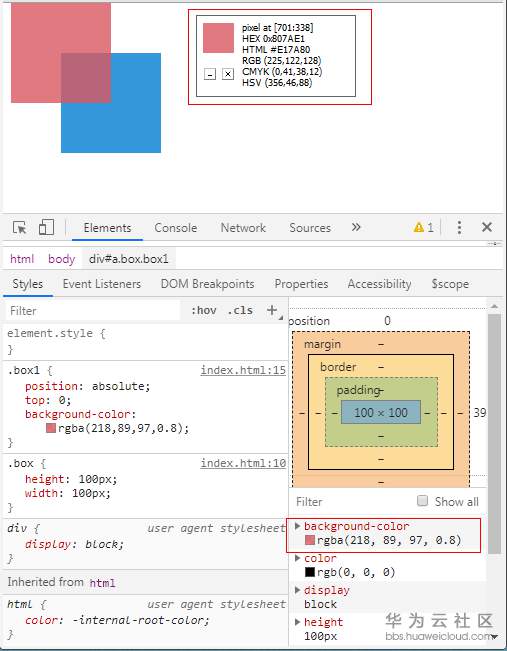Open index.html:10 source link
Viewport: 507px width, 651px height.
point(243,463)
